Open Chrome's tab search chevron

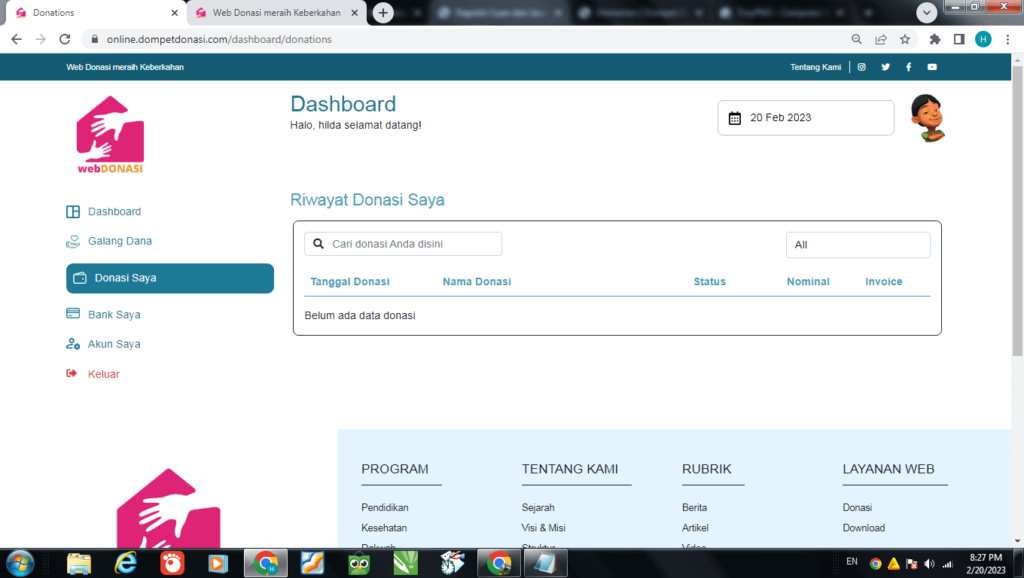927,12
